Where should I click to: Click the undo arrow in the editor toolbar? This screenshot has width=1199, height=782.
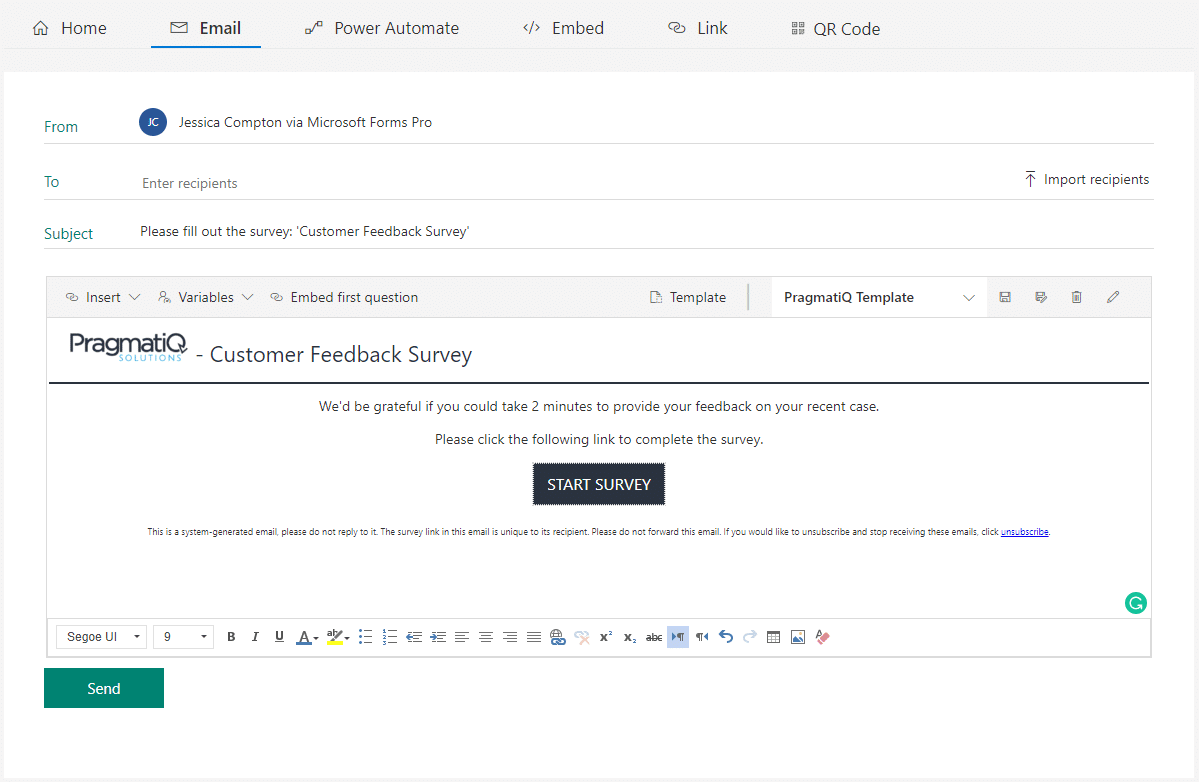726,637
